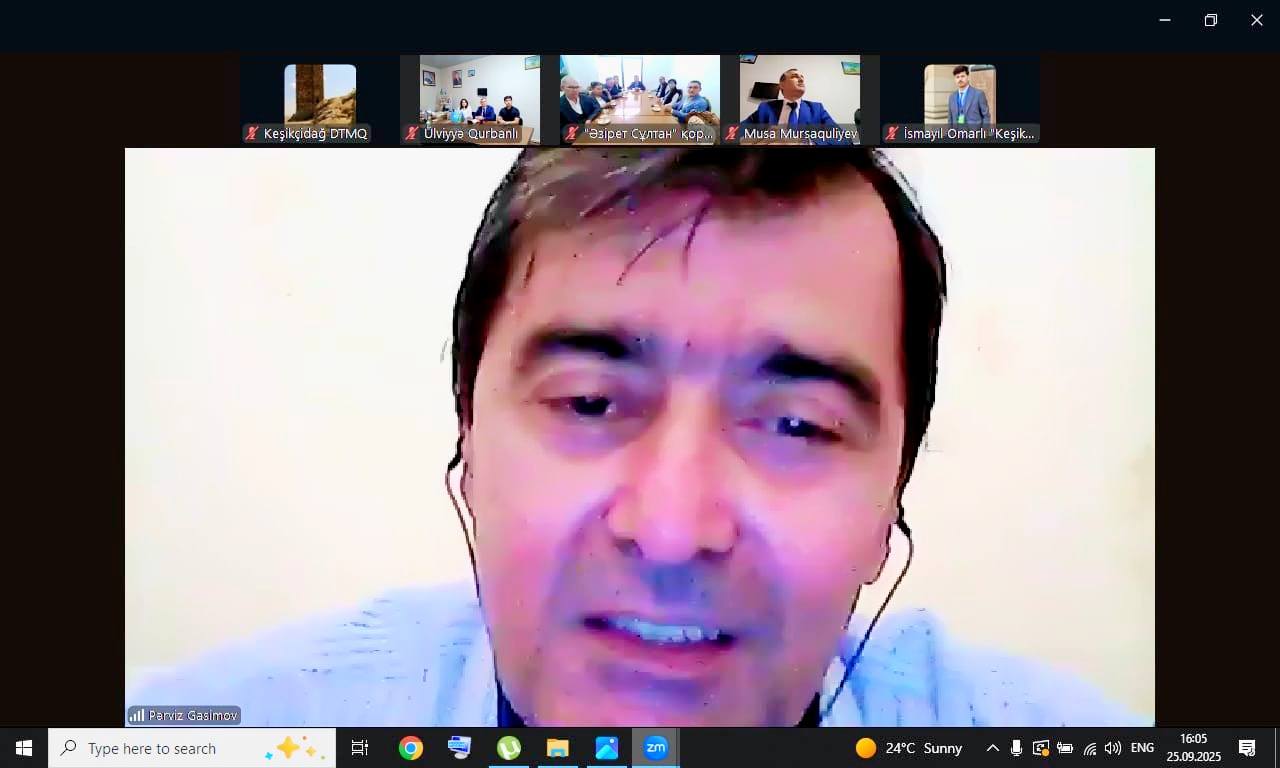
Task: Open the Wi-Fi network icon in tray
Action: (x=1089, y=748)
